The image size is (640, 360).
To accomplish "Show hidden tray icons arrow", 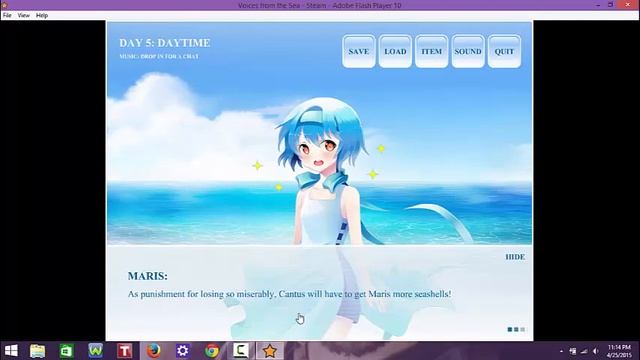I will (562, 351).
